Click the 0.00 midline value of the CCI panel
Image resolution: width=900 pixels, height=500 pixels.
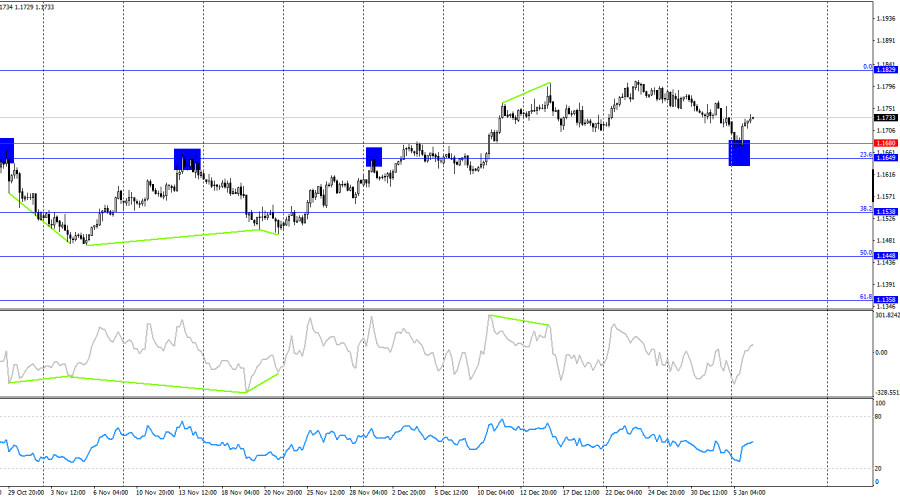click(881, 352)
